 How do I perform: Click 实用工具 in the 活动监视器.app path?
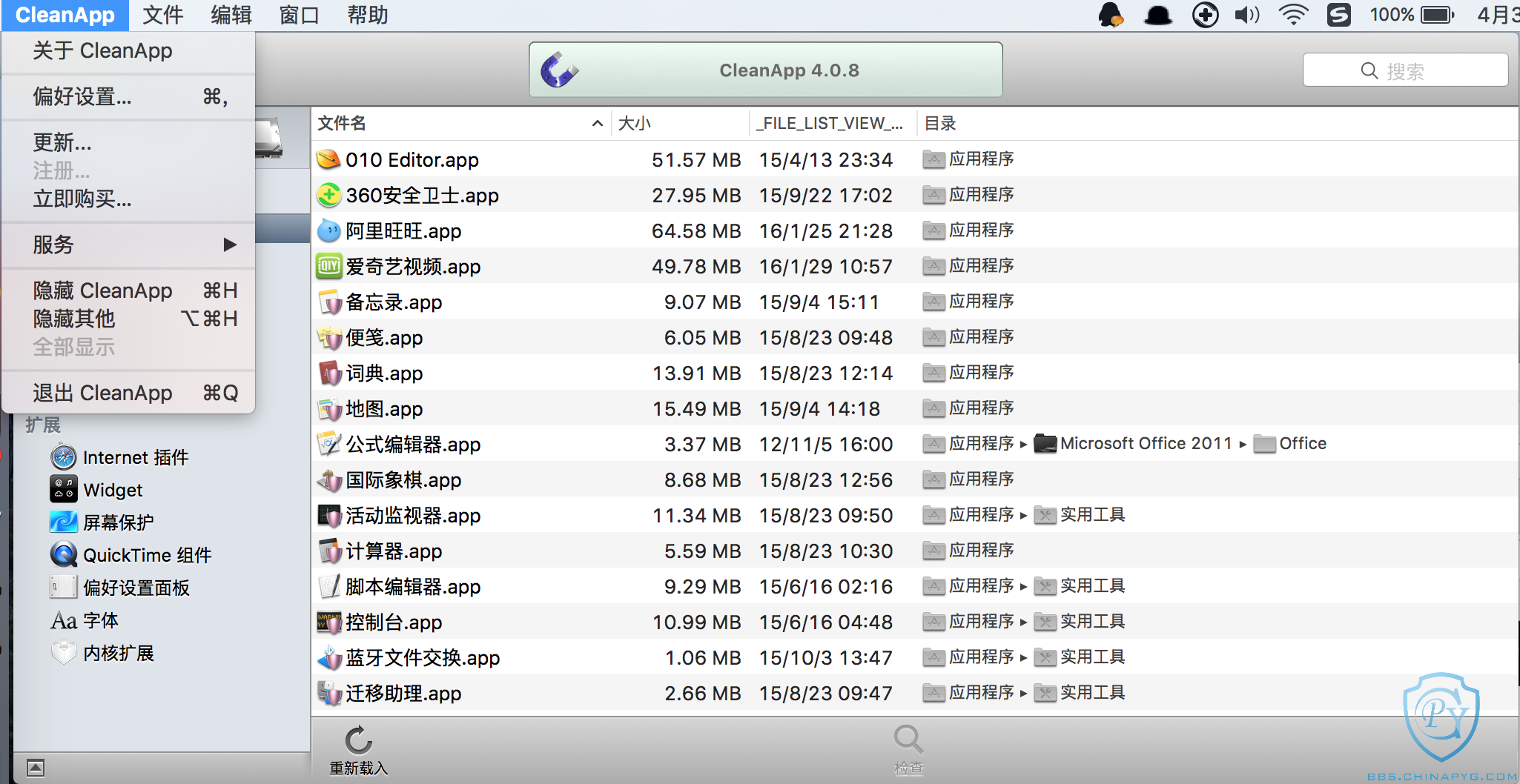click(x=1080, y=515)
